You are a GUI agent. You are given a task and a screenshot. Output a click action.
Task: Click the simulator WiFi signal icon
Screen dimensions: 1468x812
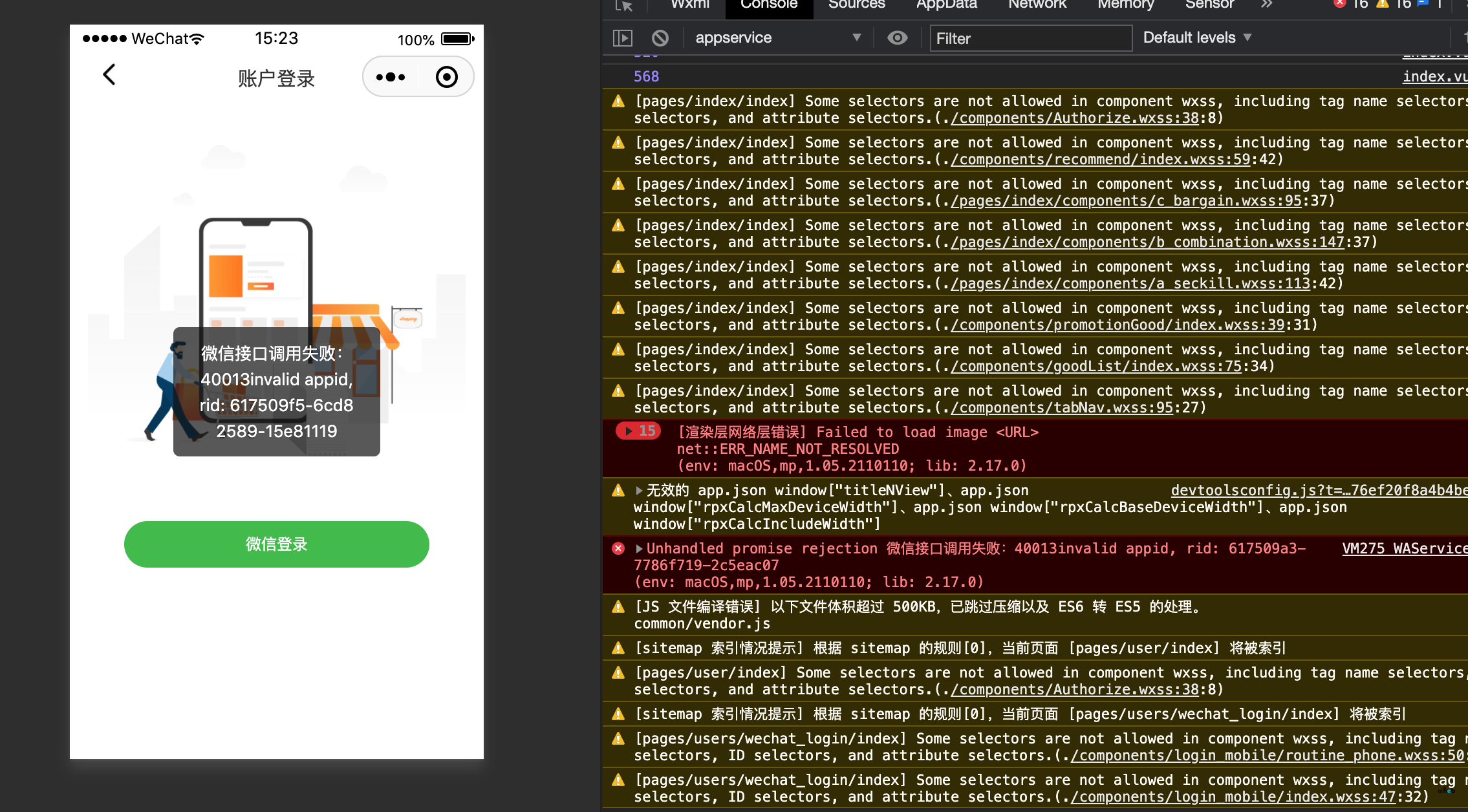click(197, 39)
